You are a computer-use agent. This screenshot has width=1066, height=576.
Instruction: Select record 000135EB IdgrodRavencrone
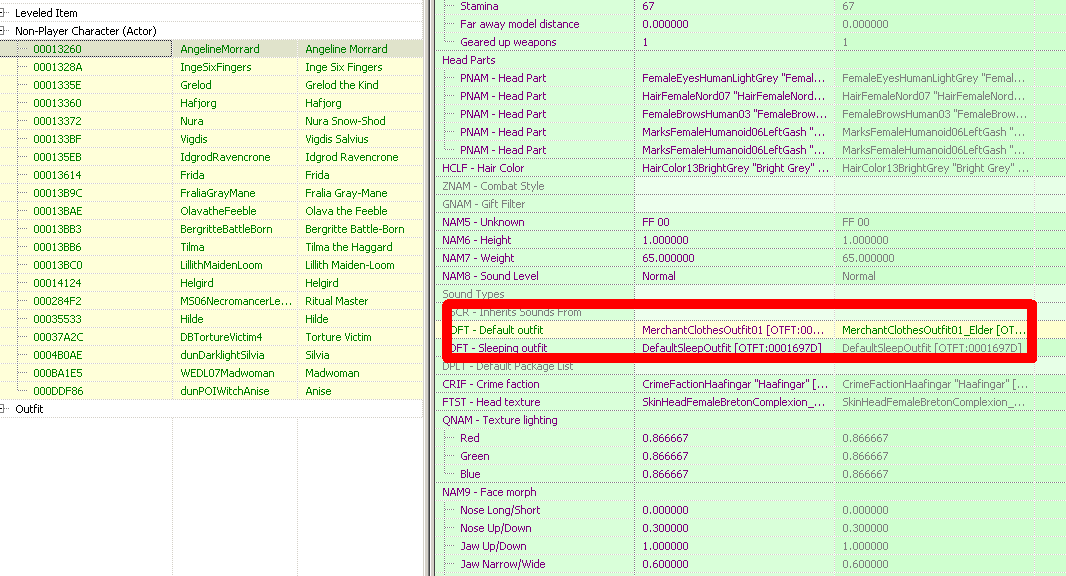211,157
